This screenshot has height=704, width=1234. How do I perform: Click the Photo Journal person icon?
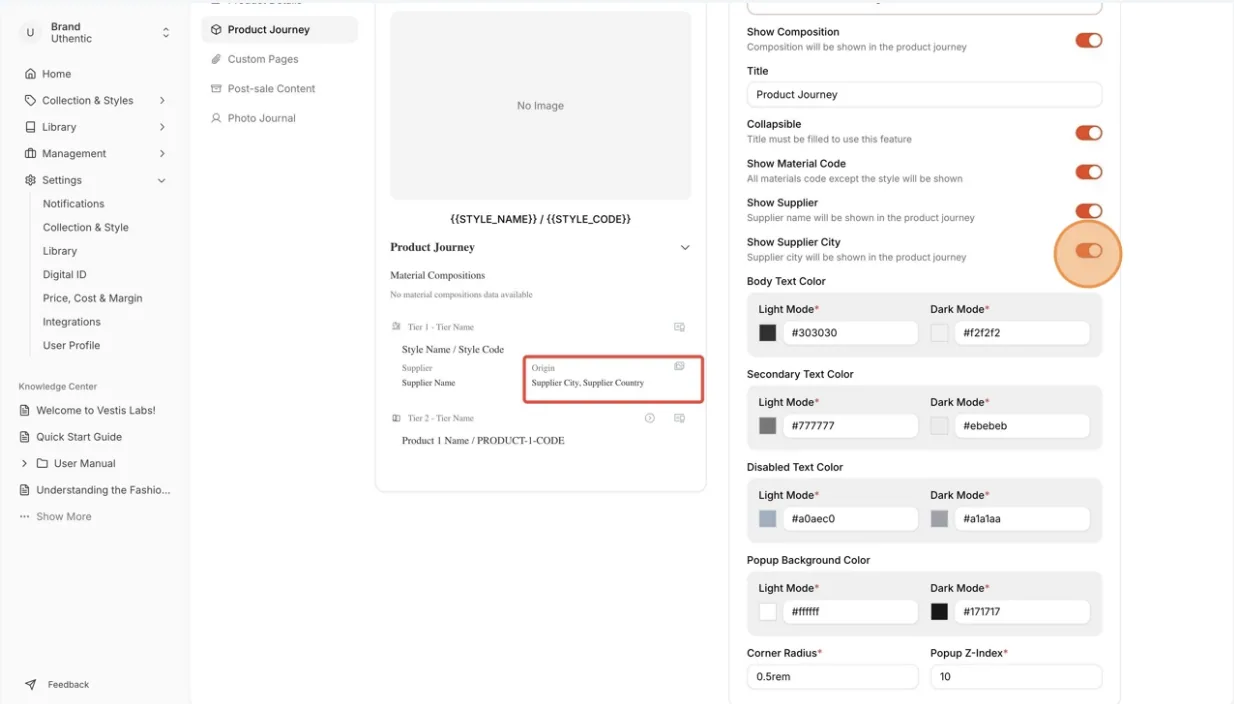click(216, 118)
